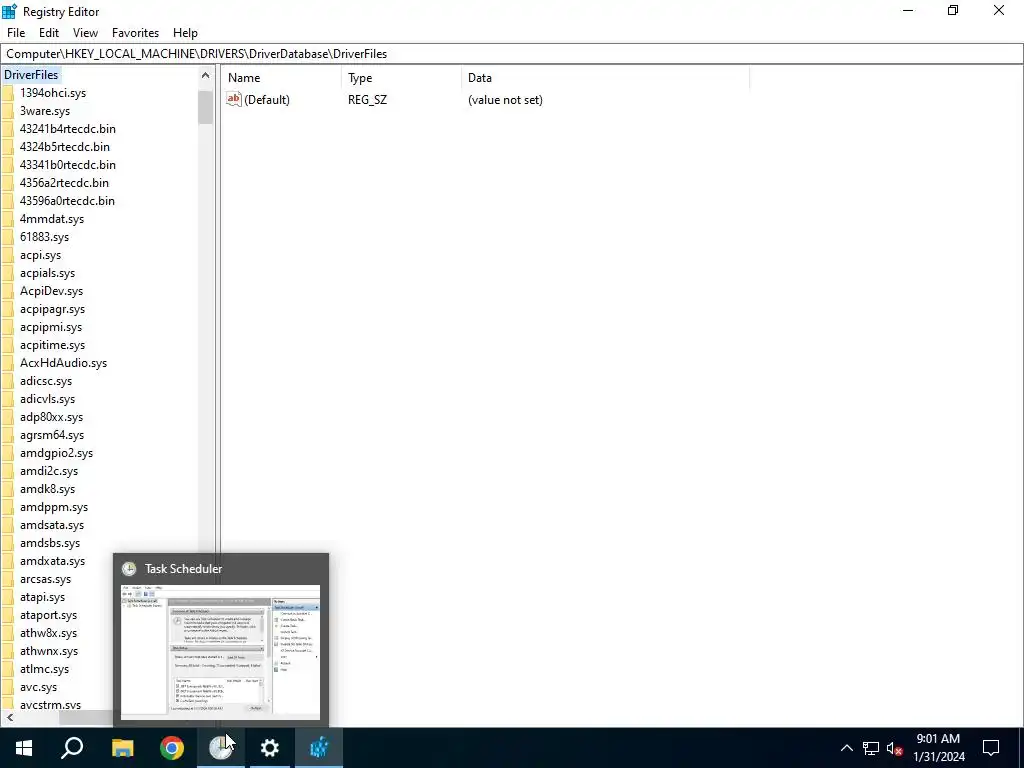Click folder icon of 1394ohci.sys key
Image resolution: width=1024 pixels, height=768 pixels.
coord(8,93)
